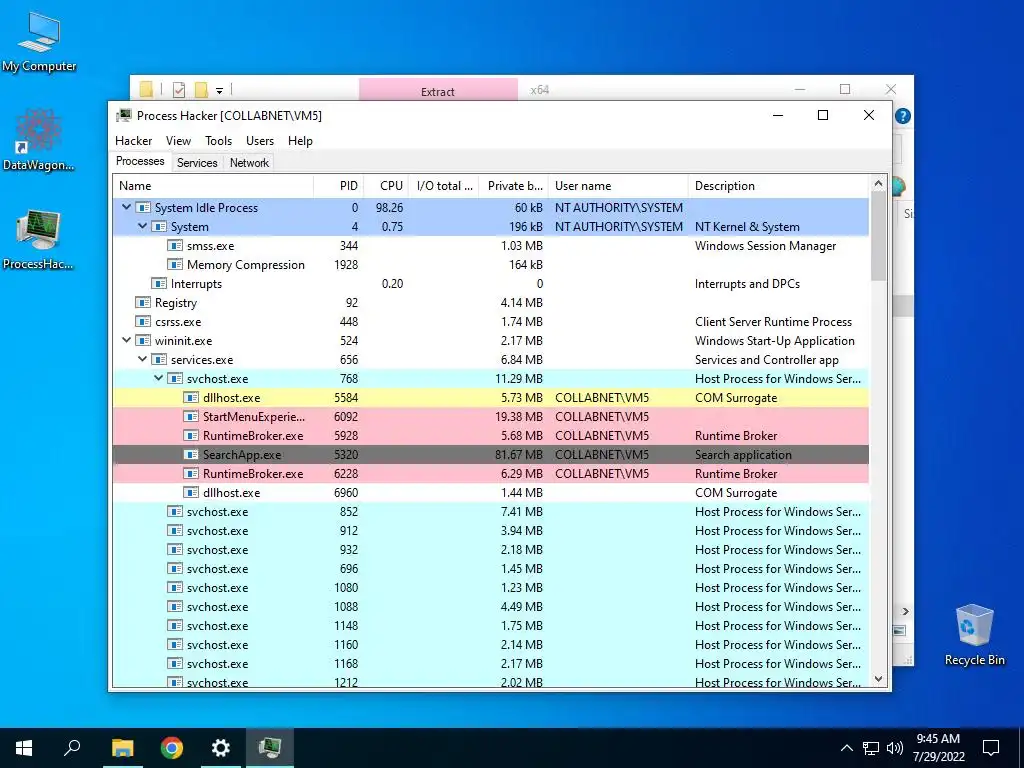Select svchost.exe with PID 1088

490,607
